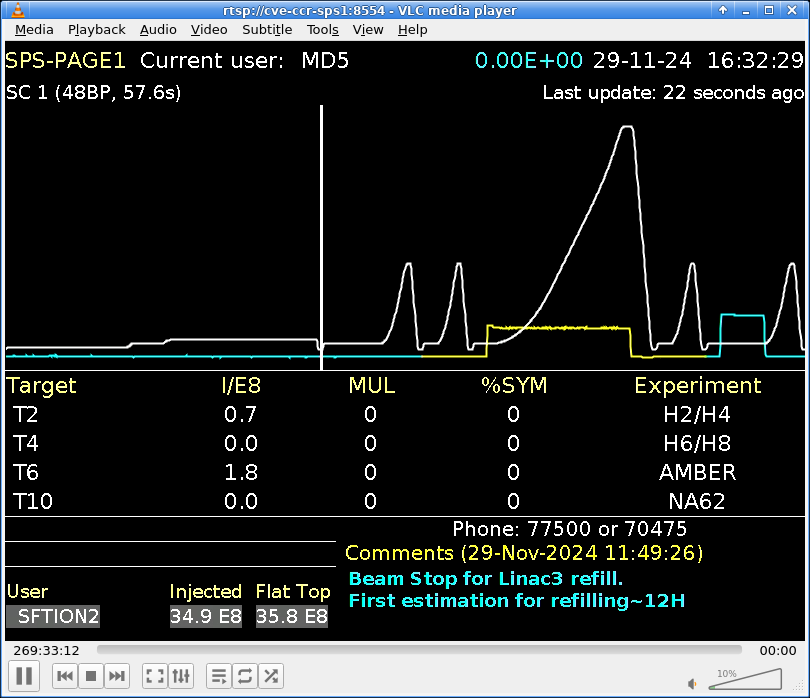Image resolution: width=810 pixels, height=698 pixels.
Task: Expand the Tools menu
Action: click(323, 30)
